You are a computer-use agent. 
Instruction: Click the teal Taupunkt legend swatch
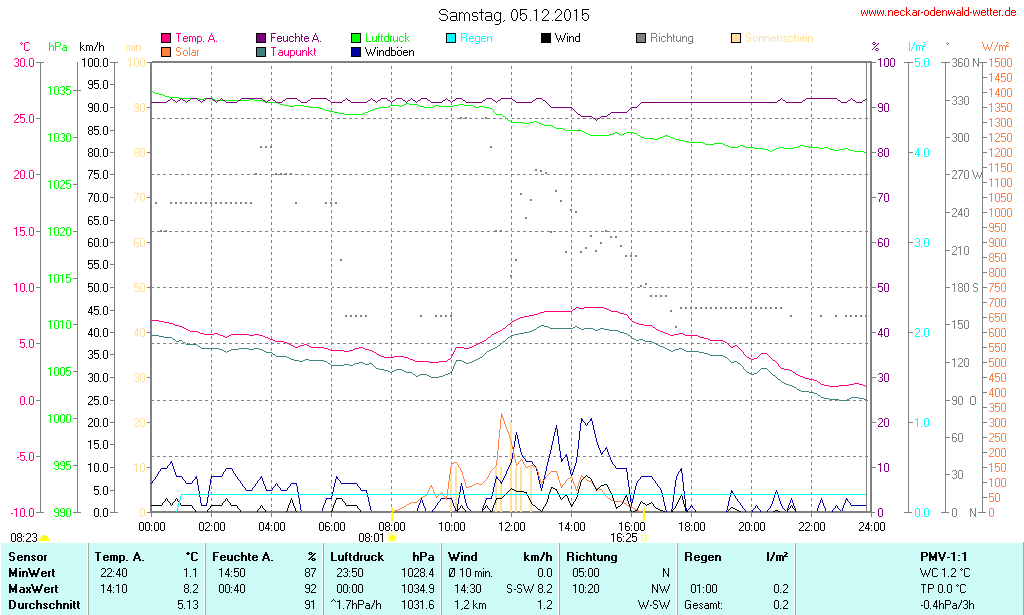click(261, 52)
